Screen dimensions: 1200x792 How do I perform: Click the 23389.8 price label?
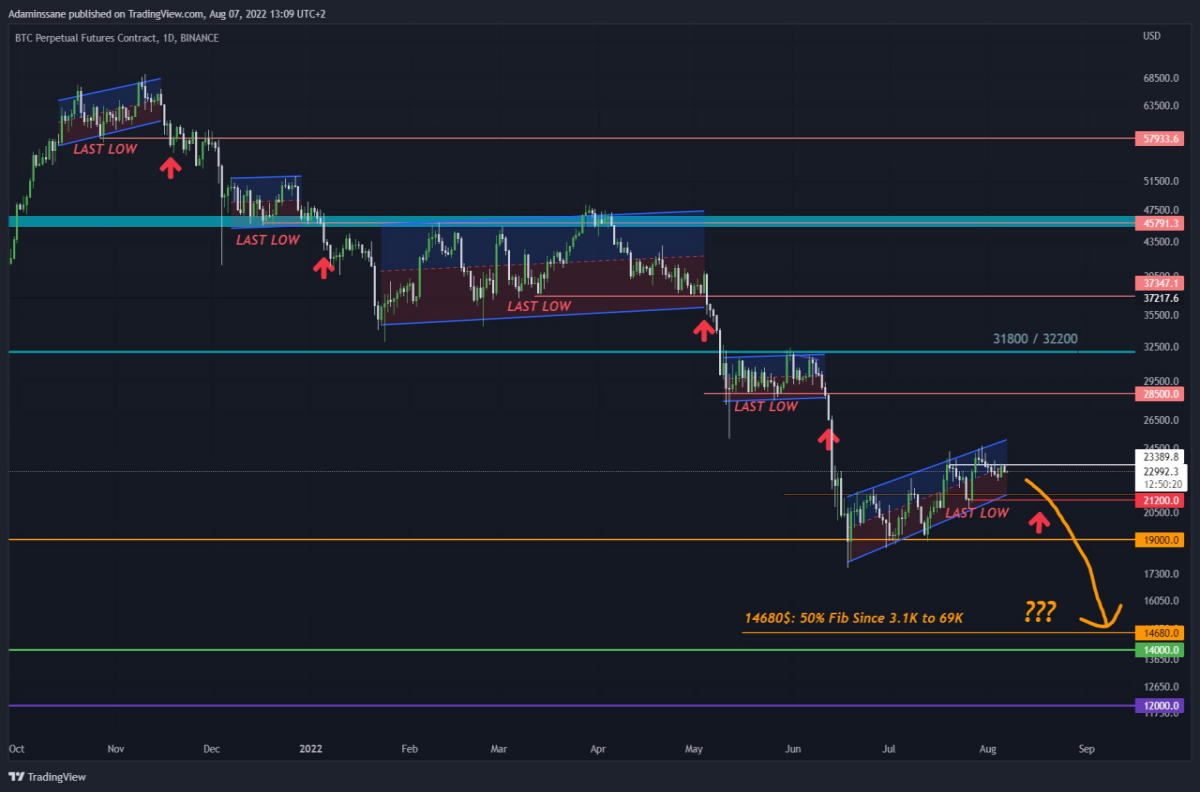1160,457
